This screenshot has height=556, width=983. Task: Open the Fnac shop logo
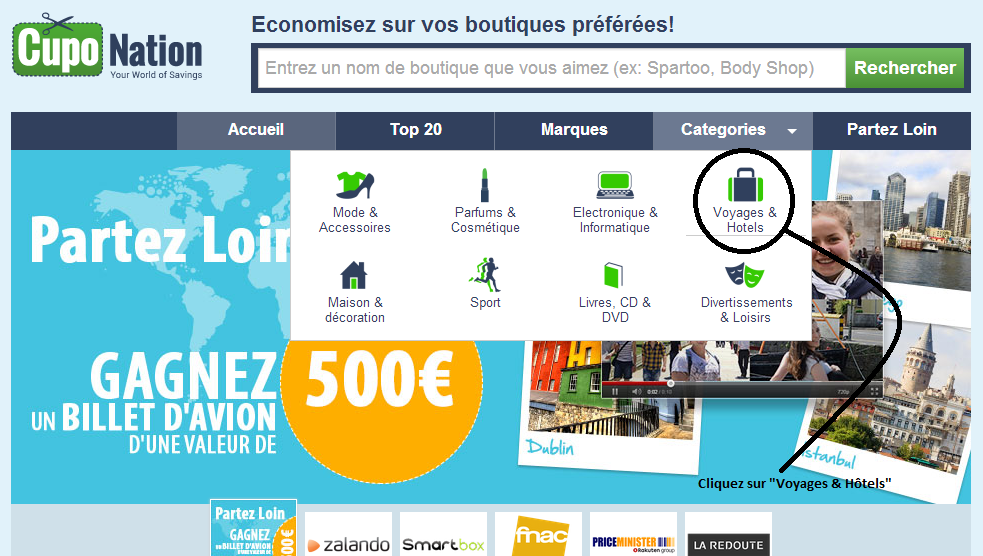pos(539,535)
